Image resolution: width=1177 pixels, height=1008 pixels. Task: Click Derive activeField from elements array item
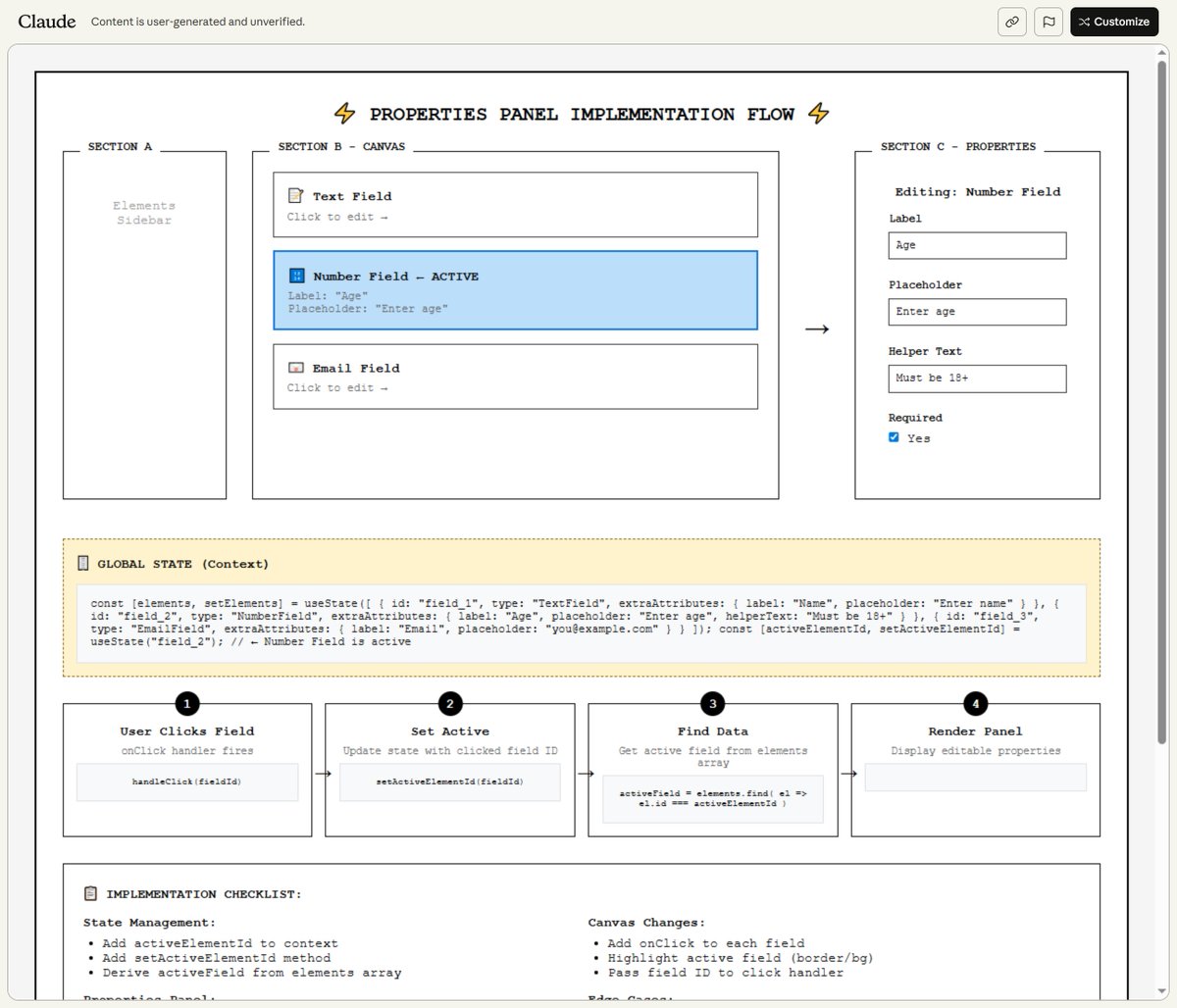252,973
